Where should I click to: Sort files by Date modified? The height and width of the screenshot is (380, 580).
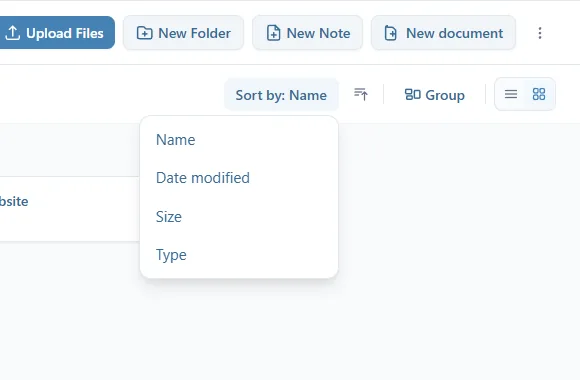(239, 178)
